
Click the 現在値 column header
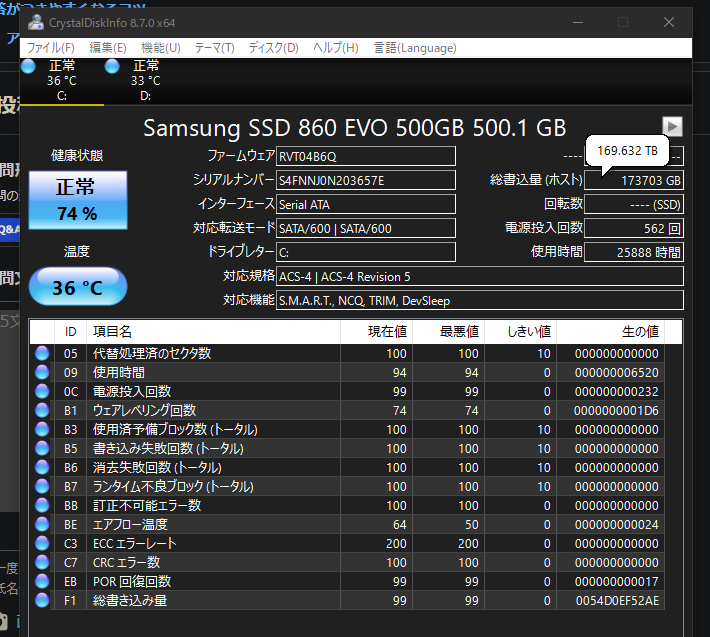point(376,332)
